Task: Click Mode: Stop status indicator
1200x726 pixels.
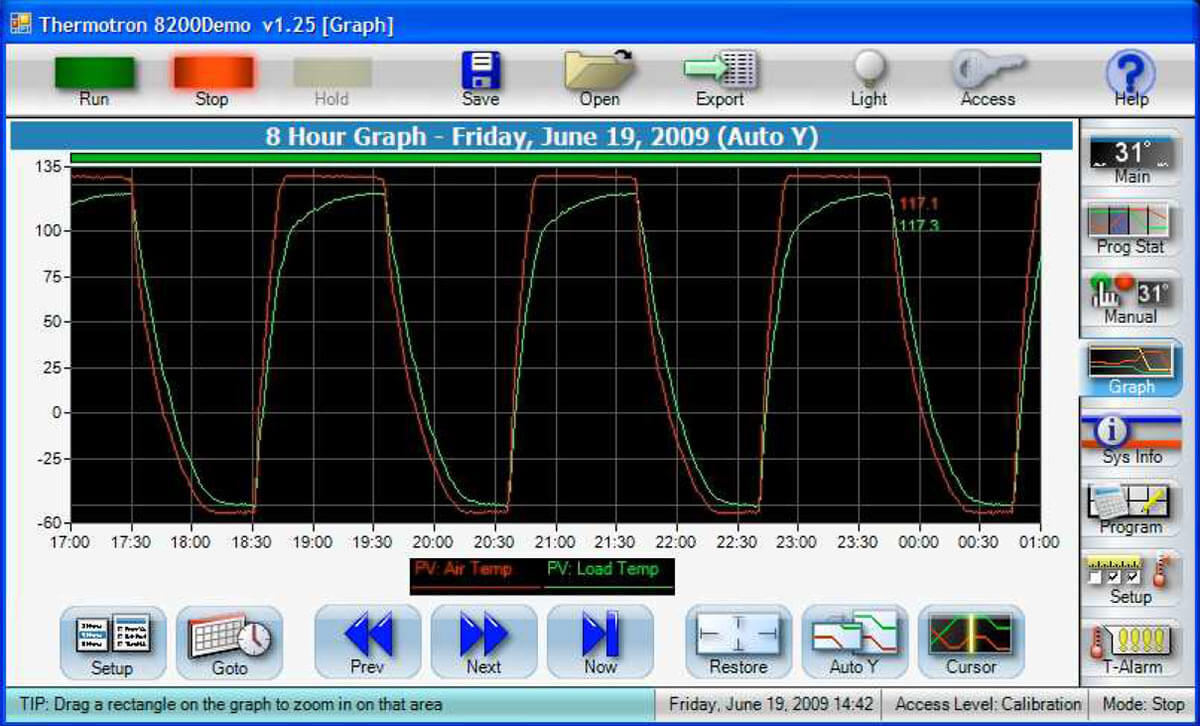Action: pyautogui.click(x=1143, y=704)
